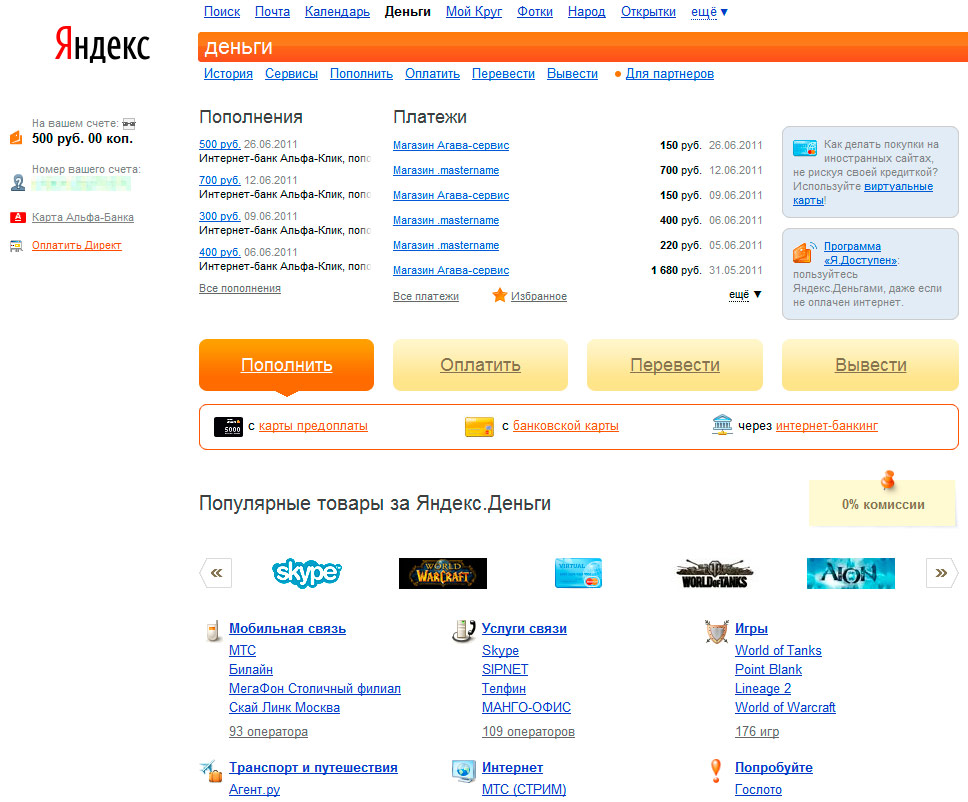Screen dimensions: 968x802
Task: Expand the 'ещё' payments list dropdown
Action: pos(745,294)
